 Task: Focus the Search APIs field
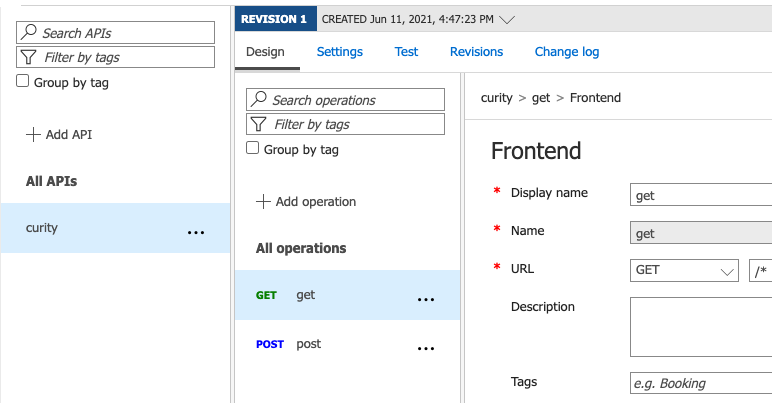coord(115,32)
